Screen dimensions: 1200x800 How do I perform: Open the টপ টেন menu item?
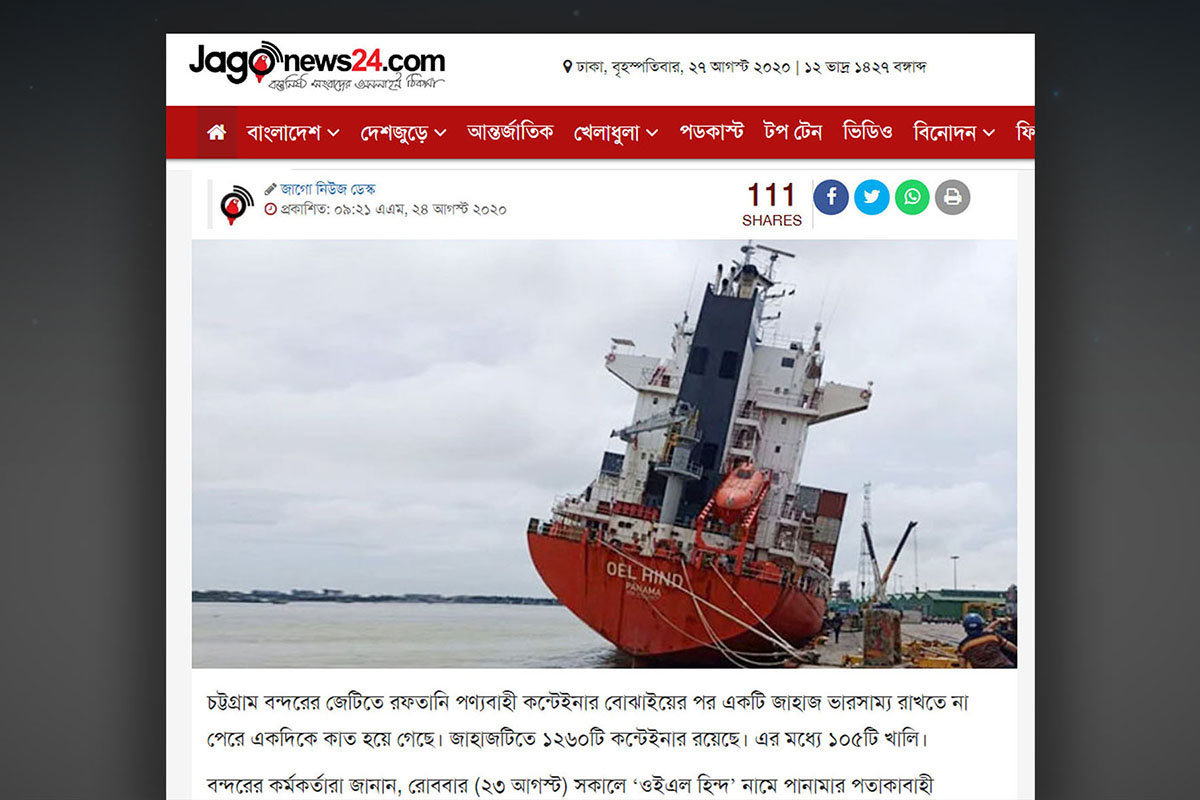[x=792, y=132]
